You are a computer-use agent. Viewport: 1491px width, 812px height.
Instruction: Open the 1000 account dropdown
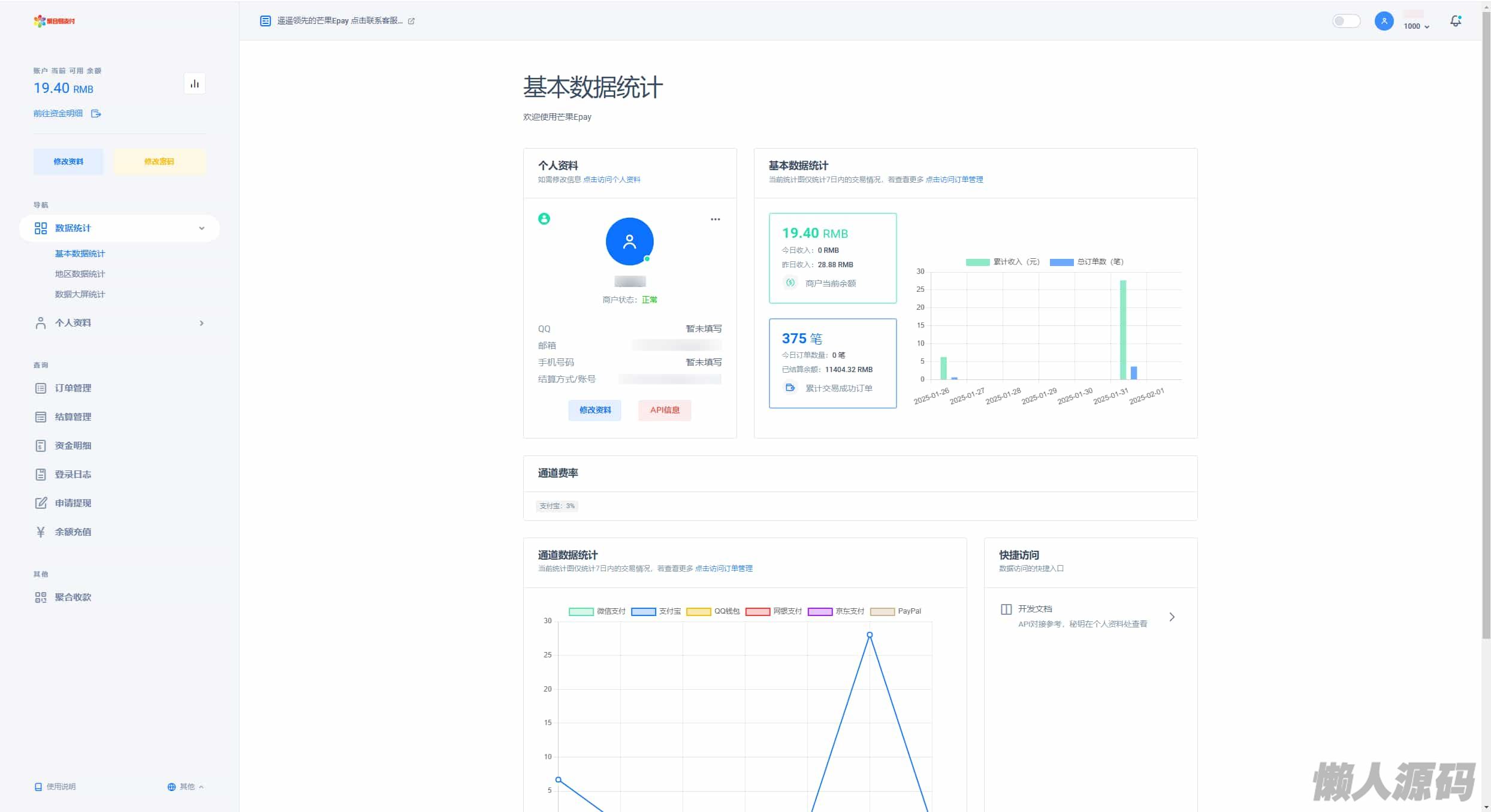(x=1416, y=26)
